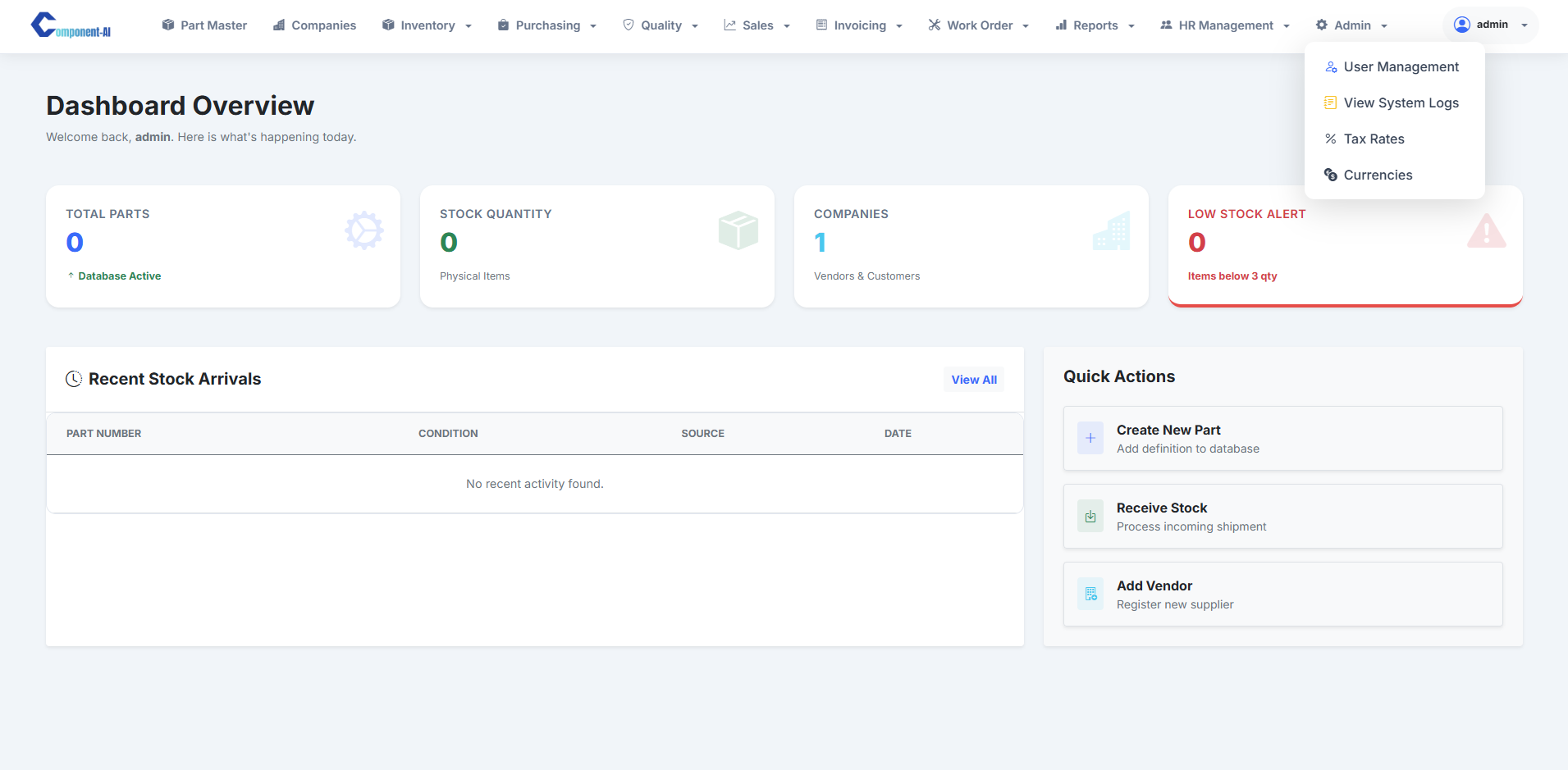
Task: Click the Companies building icon on card
Action: pyautogui.click(x=1112, y=231)
